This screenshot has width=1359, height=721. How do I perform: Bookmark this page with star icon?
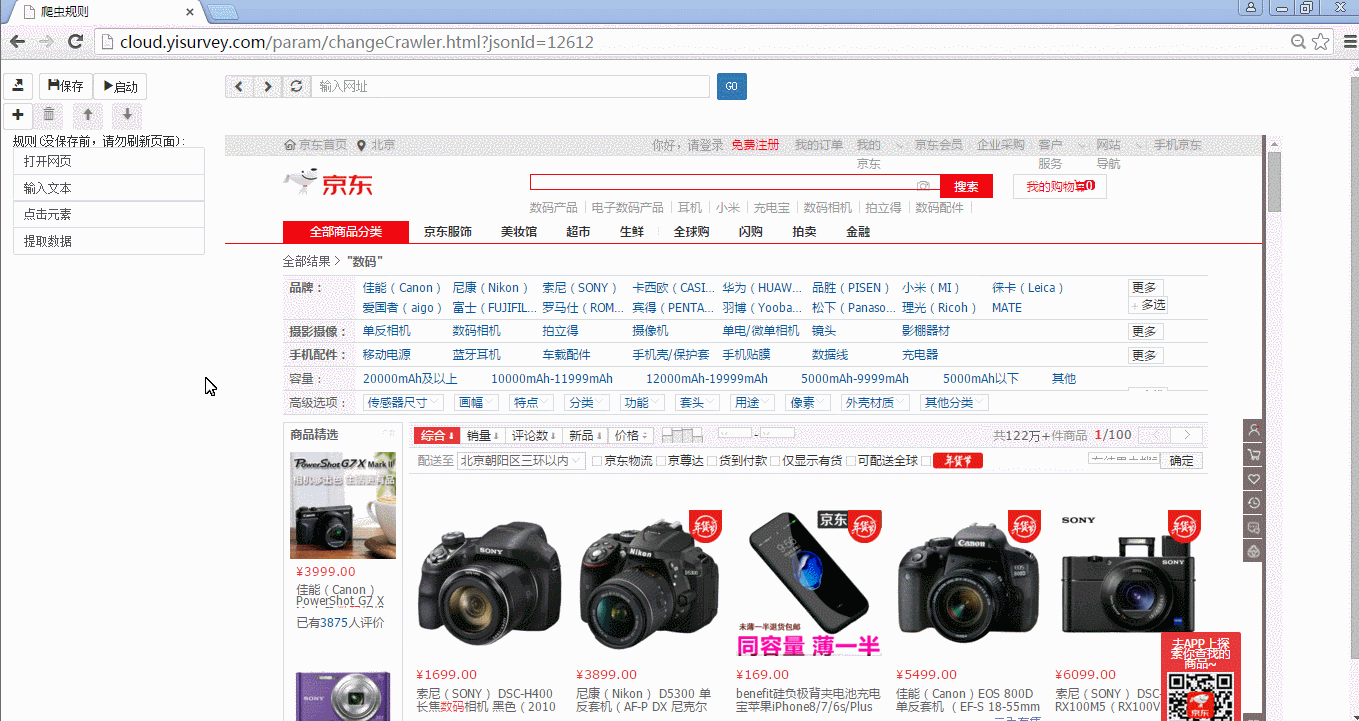[1320, 42]
